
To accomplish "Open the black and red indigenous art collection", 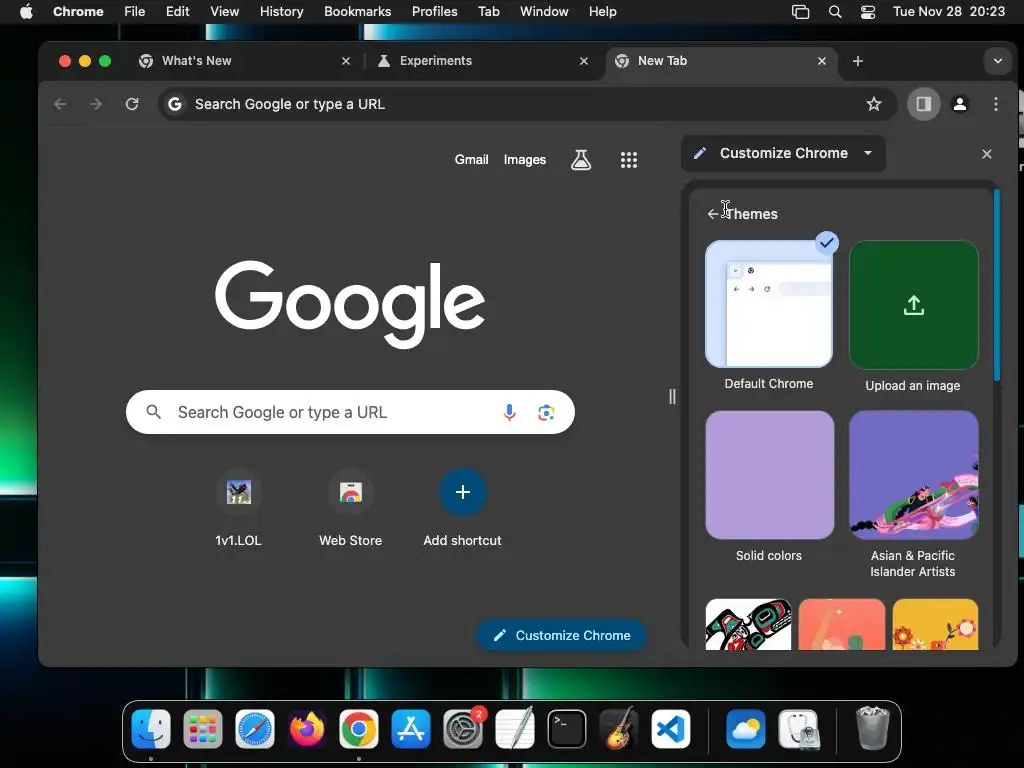I will pos(748,624).
